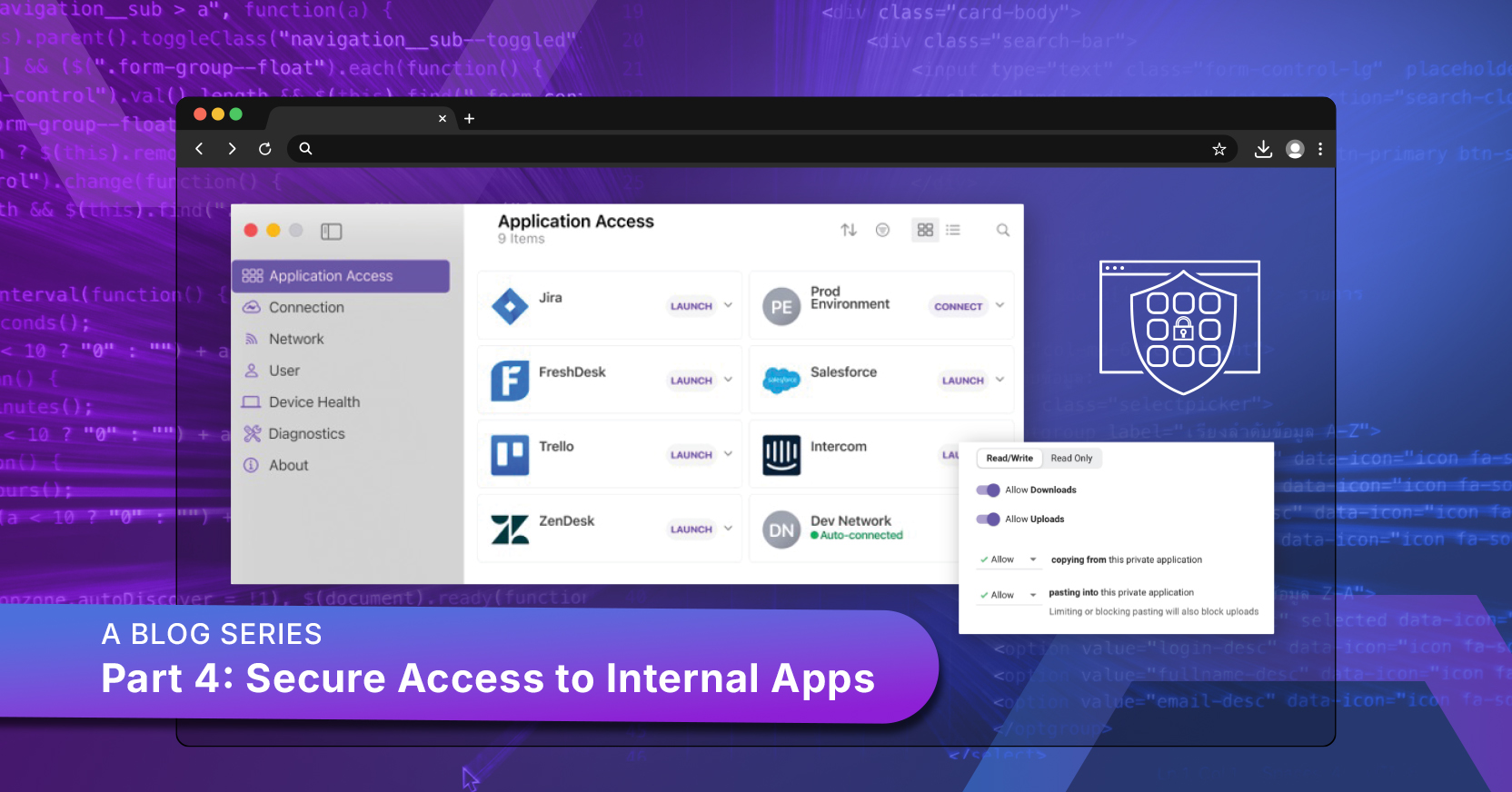The height and width of the screenshot is (792, 1512).
Task: Click the Trello app icon
Action: (510, 456)
